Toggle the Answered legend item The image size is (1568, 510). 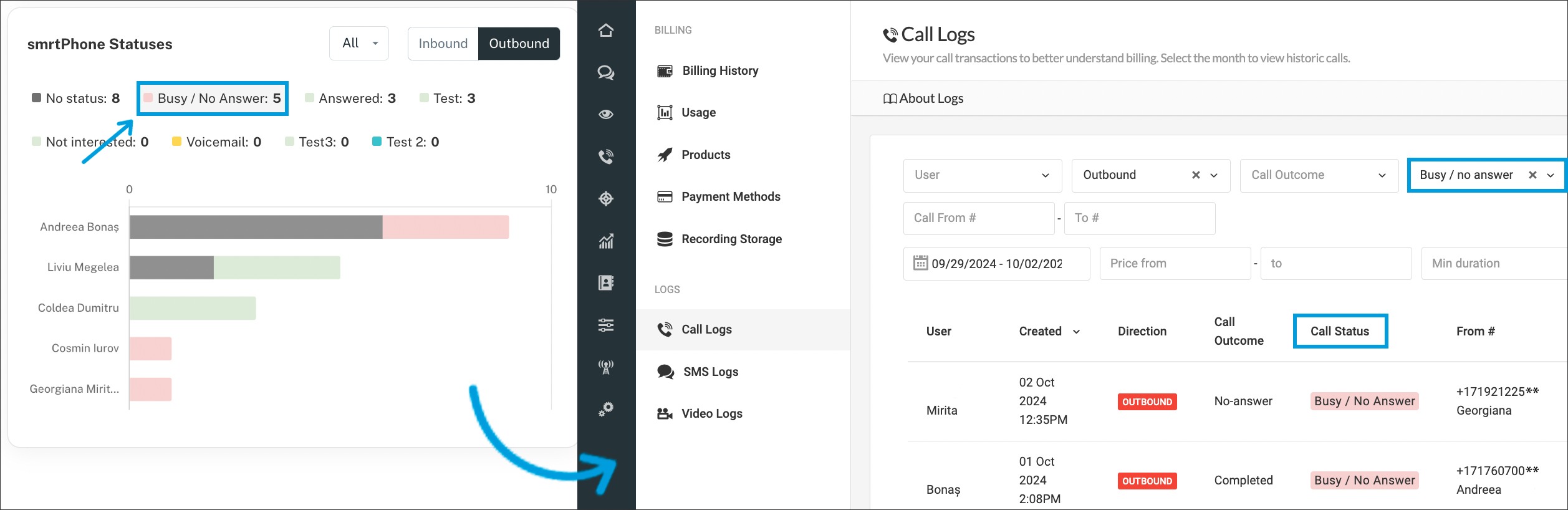pos(350,99)
